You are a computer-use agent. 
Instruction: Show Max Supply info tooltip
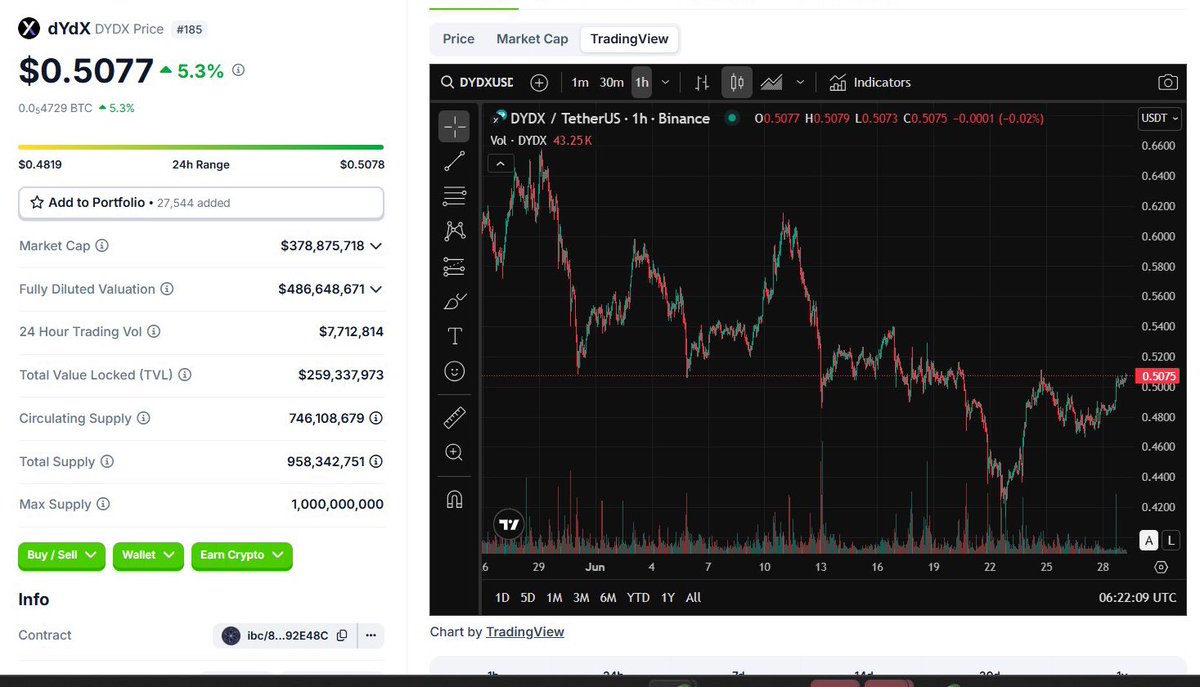tap(103, 505)
